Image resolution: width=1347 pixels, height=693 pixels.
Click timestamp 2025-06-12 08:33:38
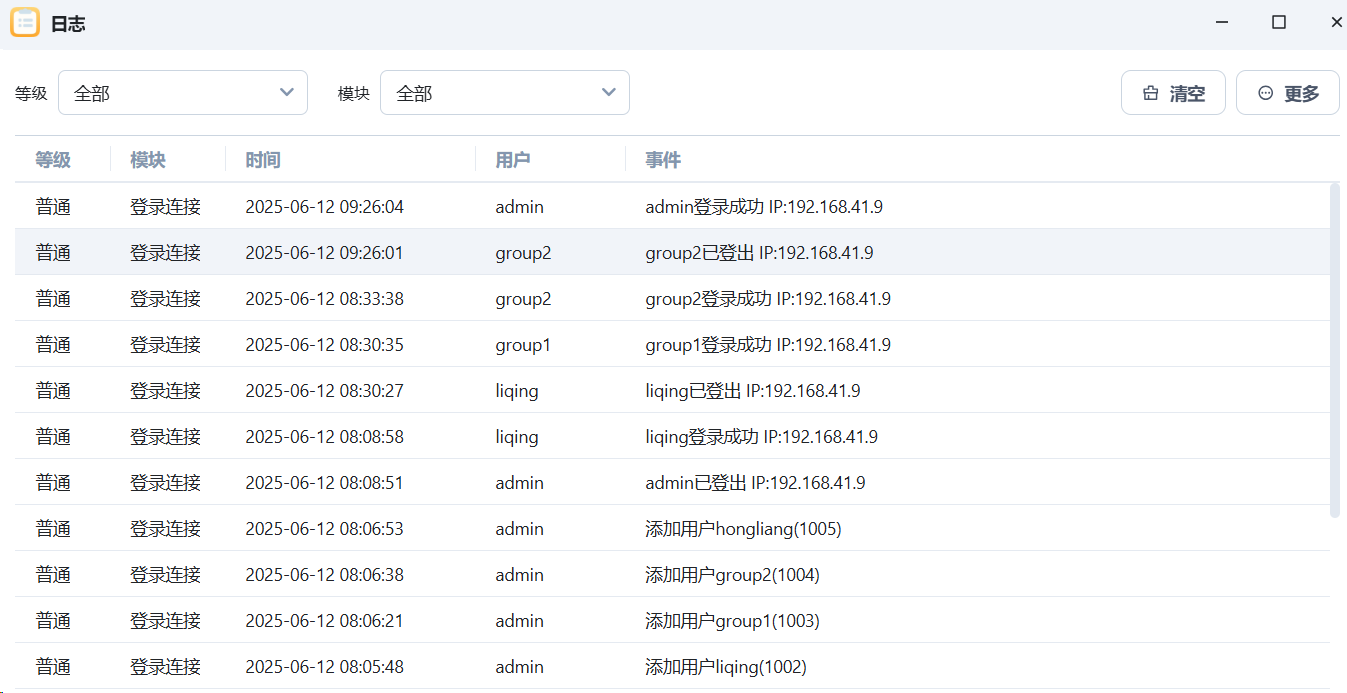[324, 299]
